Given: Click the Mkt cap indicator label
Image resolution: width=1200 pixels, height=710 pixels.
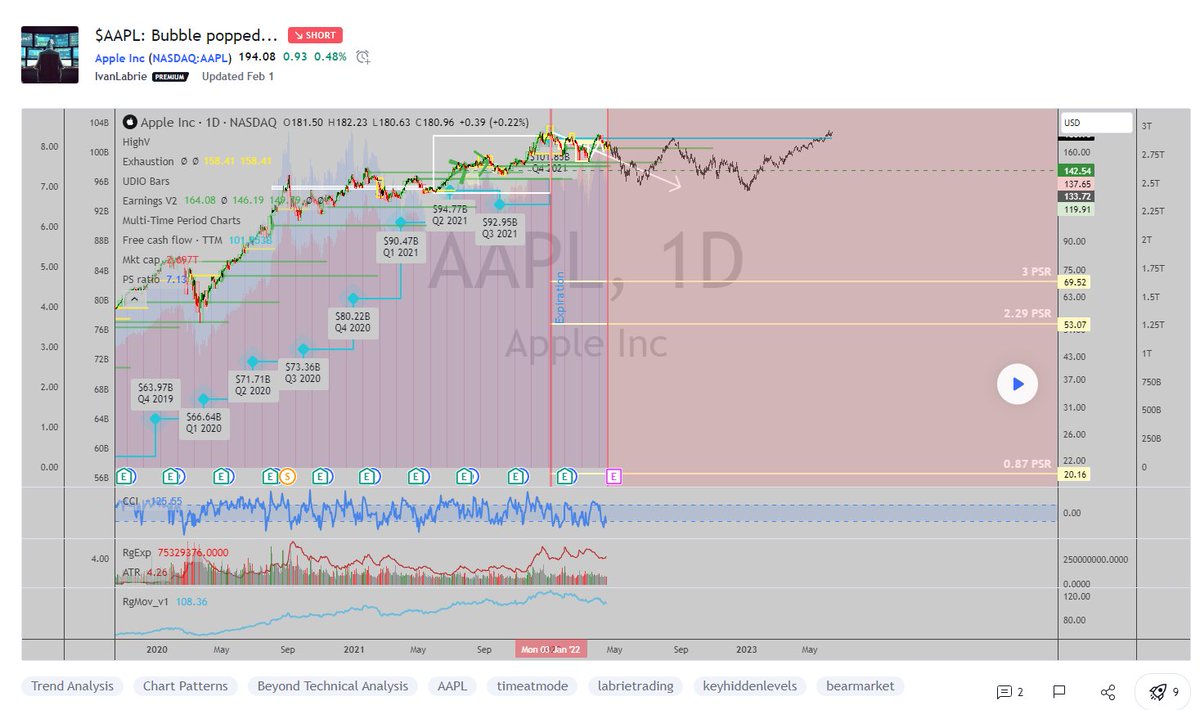Looking at the screenshot, I should coord(143,259).
